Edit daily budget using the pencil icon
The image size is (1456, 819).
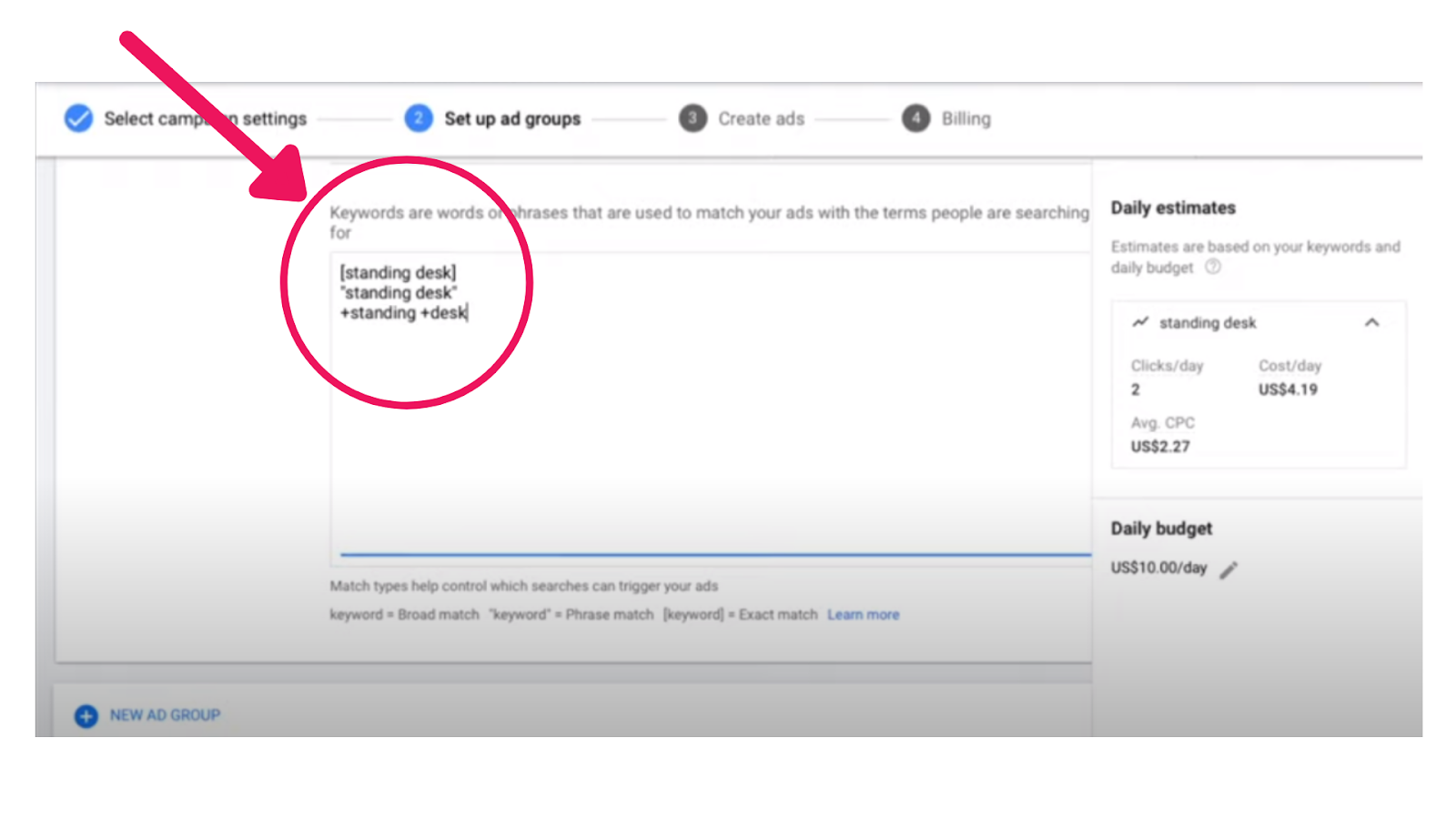coord(1228,570)
